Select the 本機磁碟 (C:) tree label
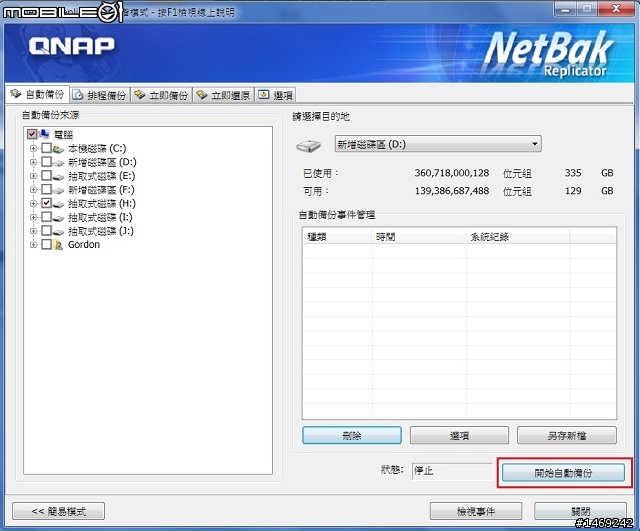Screen dimensions: 640x531 (97, 148)
